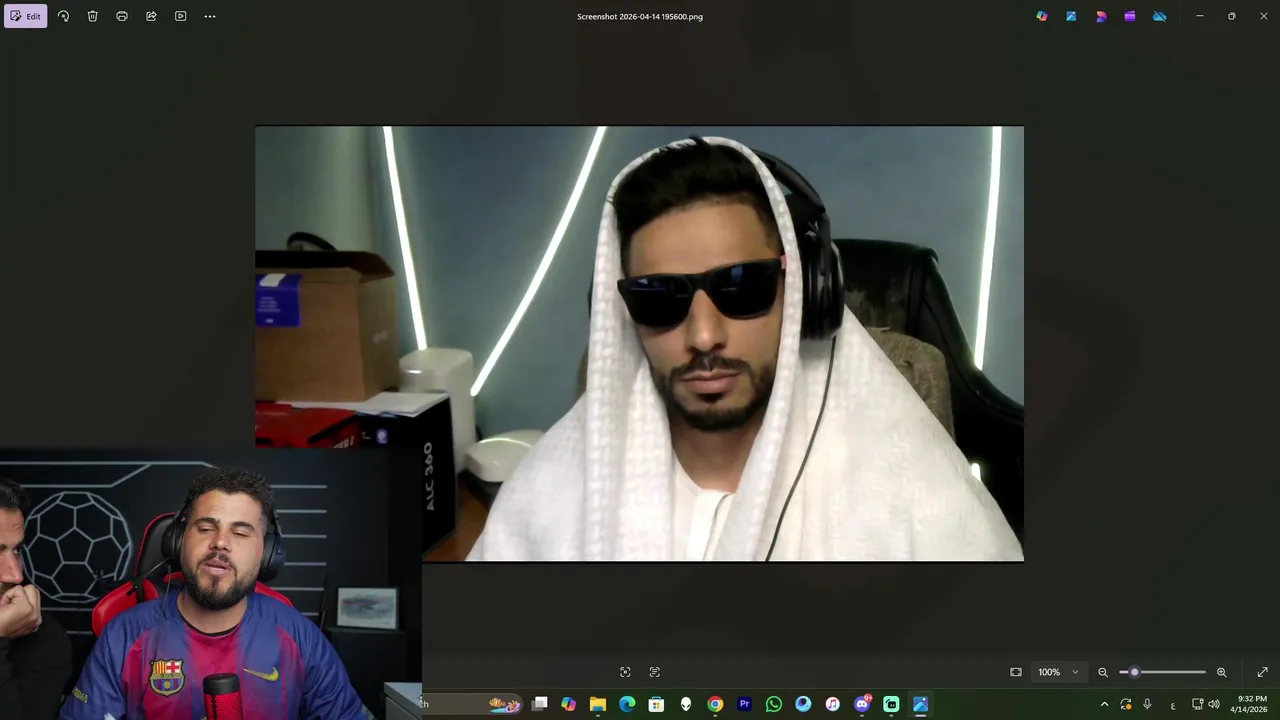
Task: Open Microsoft Store from the taskbar
Action: pyautogui.click(x=656, y=704)
